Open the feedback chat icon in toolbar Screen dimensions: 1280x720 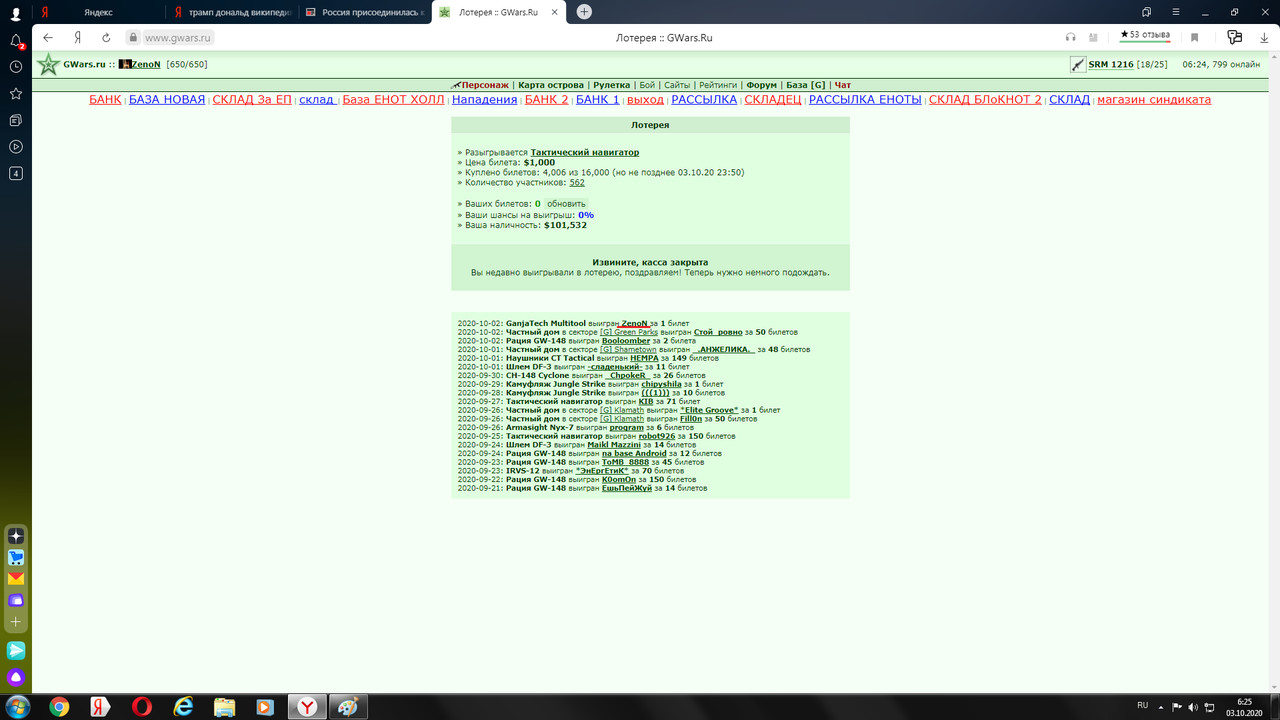(x=1234, y=37)
